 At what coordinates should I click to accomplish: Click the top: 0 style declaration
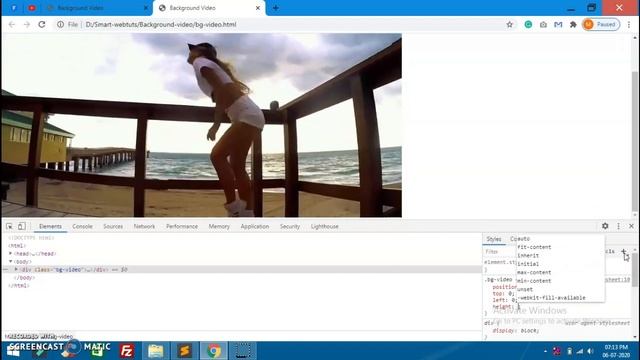(503, 293)
